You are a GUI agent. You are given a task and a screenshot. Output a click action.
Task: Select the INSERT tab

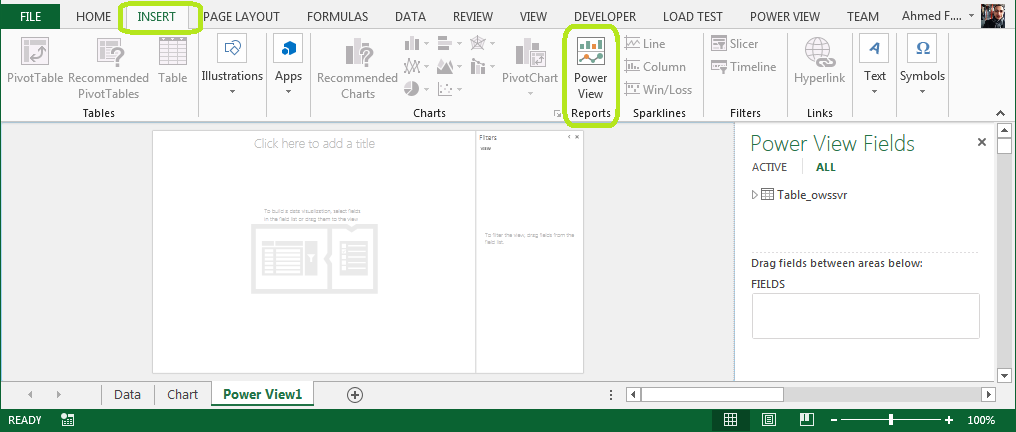click(156, 17)
